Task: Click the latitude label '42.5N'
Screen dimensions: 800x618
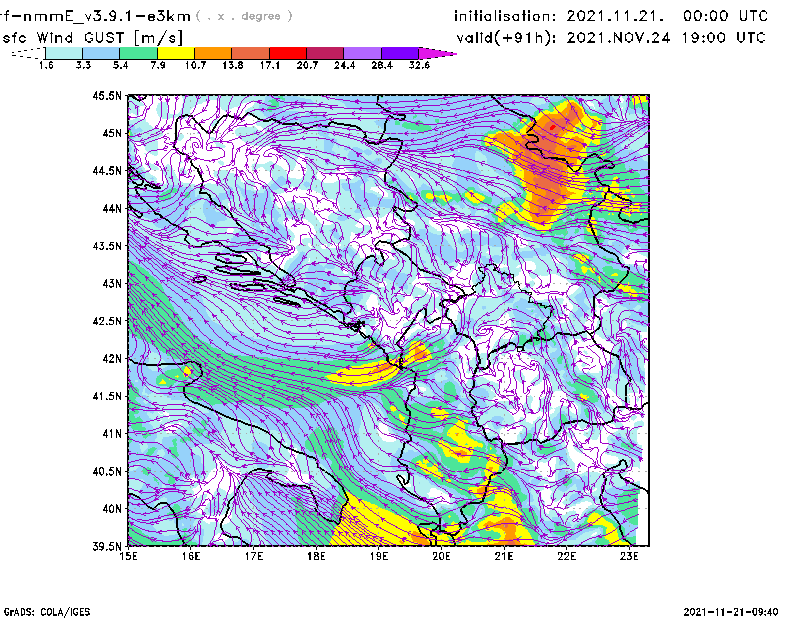Action: click(107, 321)
